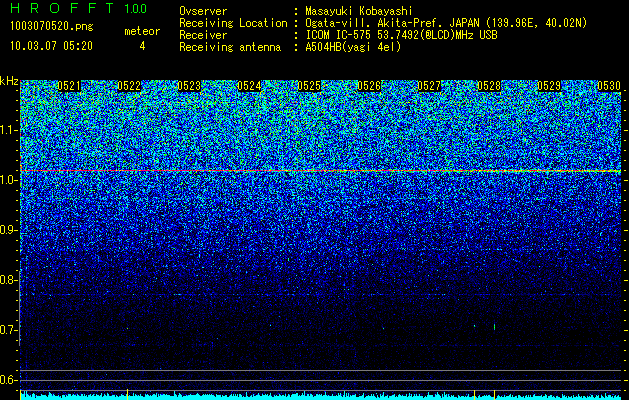Click the 0524 time marker
The image size is (629, 400).
249,86
